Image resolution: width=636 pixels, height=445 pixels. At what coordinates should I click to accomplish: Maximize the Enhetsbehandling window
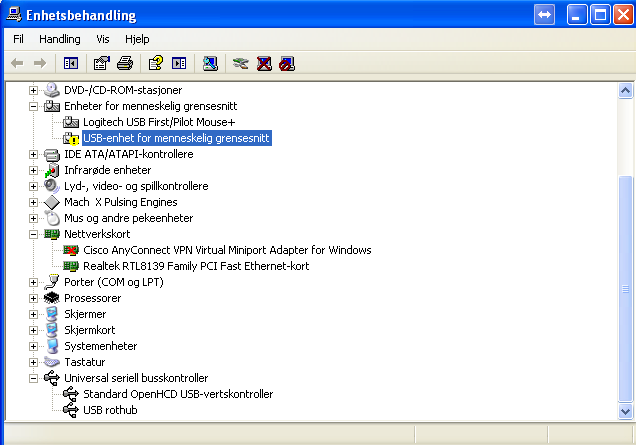(600, 15)
